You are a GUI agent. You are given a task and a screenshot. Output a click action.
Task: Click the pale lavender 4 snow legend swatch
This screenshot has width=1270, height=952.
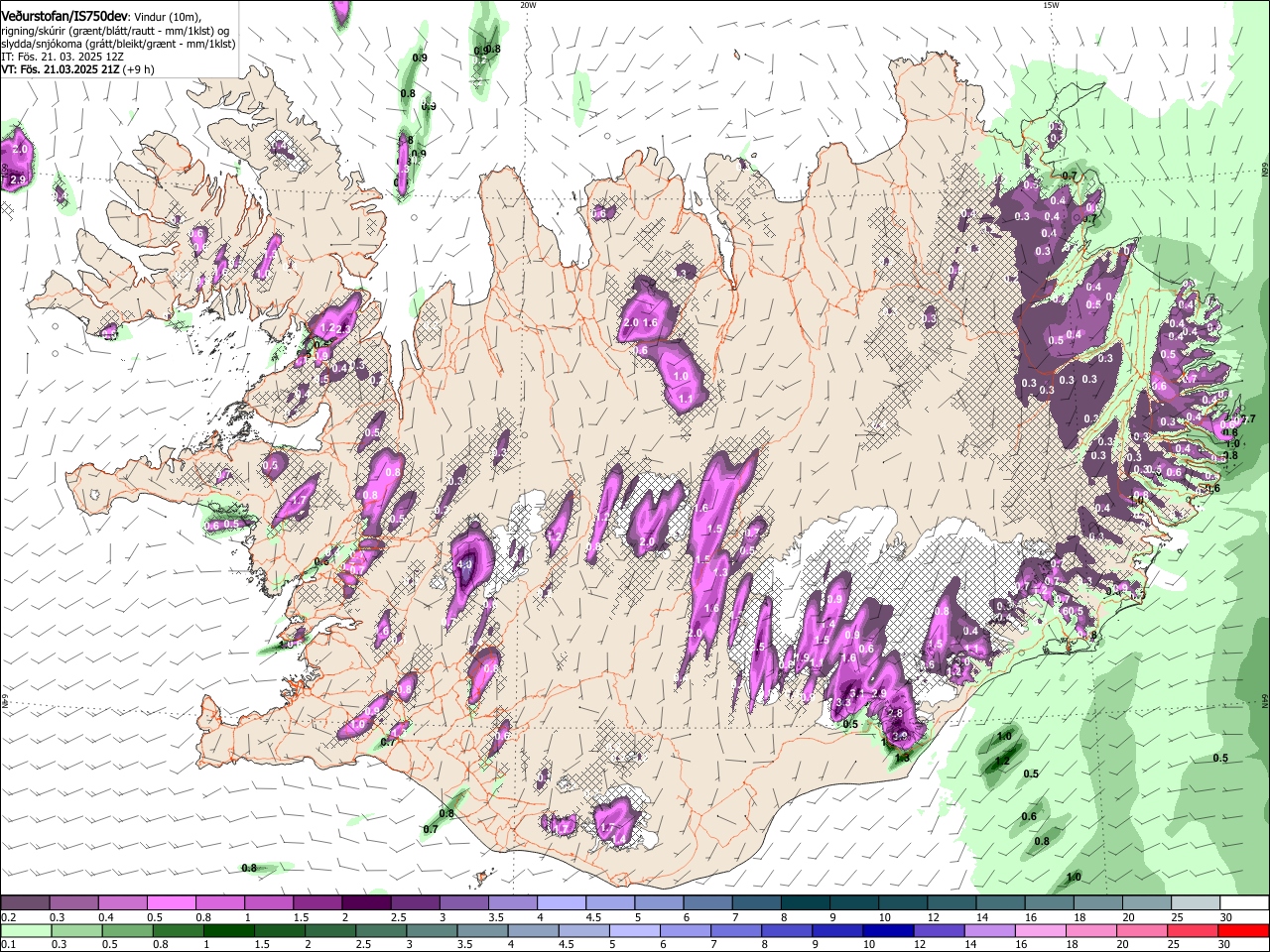click(561, 903)
